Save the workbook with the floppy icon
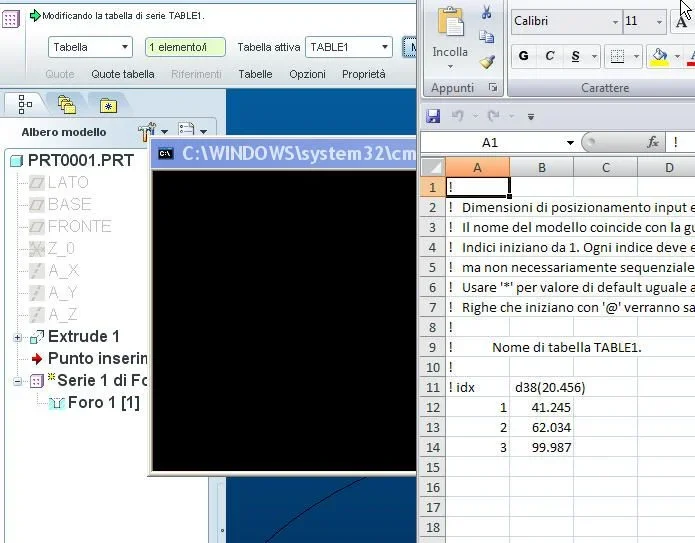 [x=433, y=116]
